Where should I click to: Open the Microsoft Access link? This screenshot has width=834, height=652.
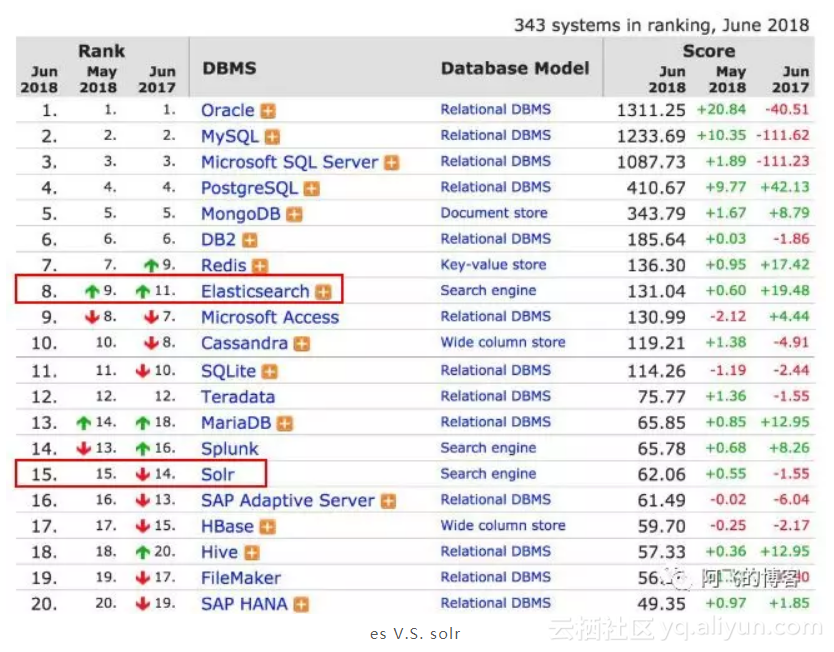pyautogui.click(x=270, y=317)
